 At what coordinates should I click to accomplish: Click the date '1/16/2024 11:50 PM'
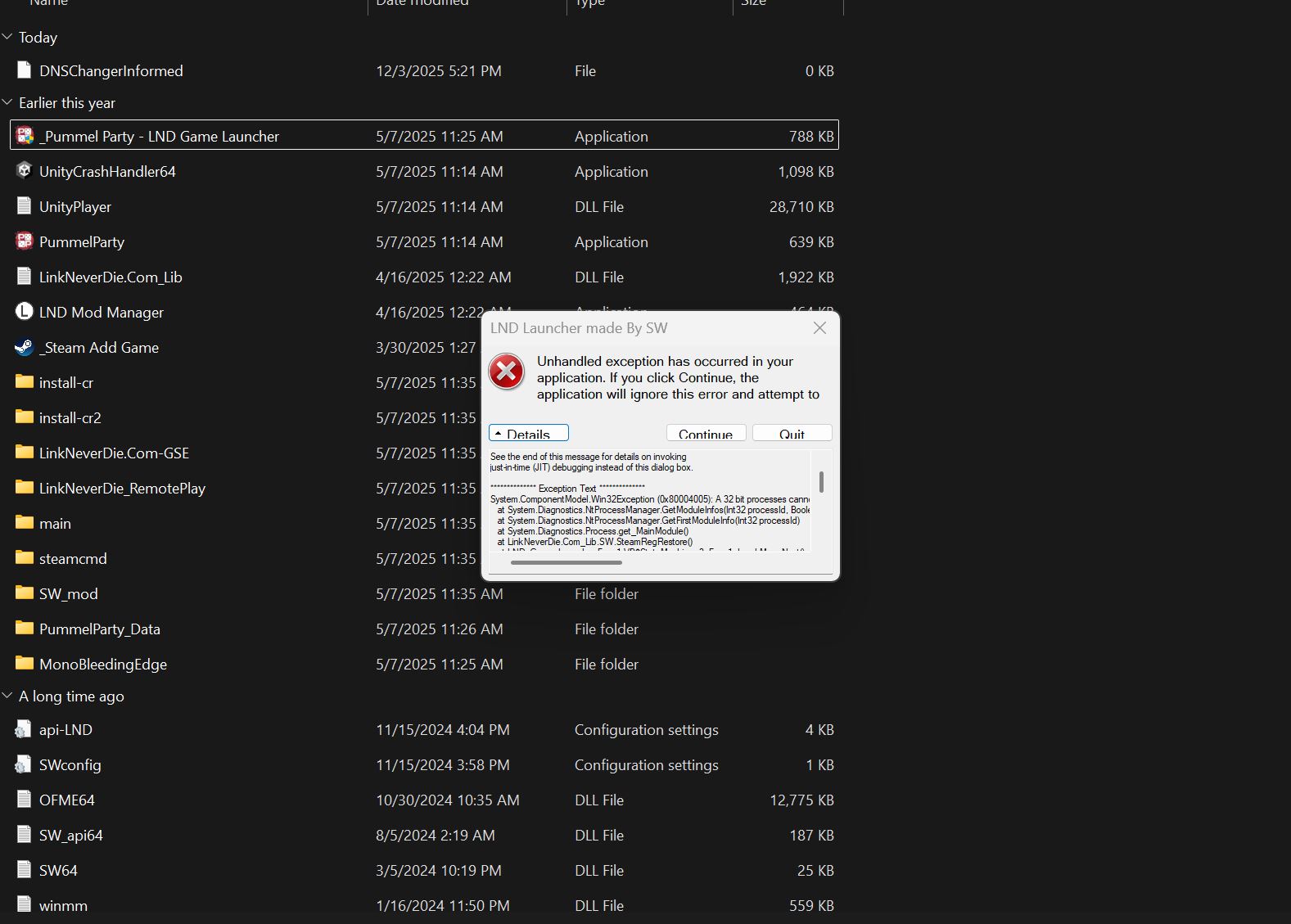click(443, 905)
